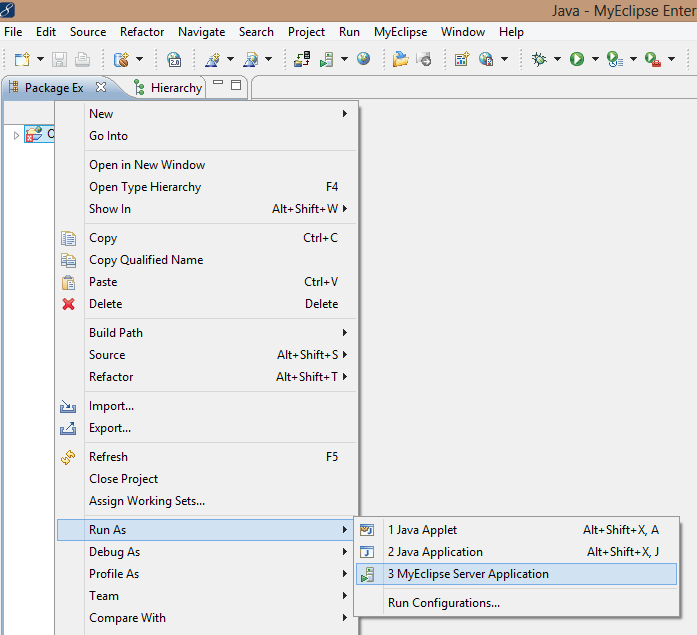Click the grayed screenshot capture icon
The width and height of the screenshot is (697, 635).
click(424, 59)
